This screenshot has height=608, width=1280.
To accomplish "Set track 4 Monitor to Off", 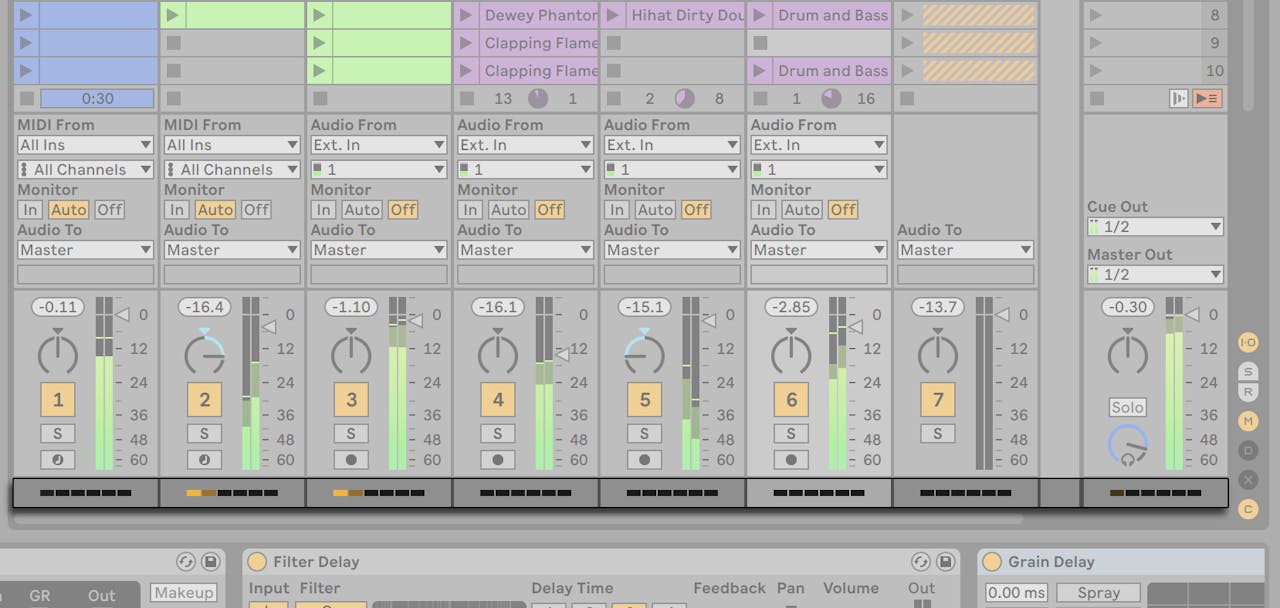I will (x=548, y=210).
